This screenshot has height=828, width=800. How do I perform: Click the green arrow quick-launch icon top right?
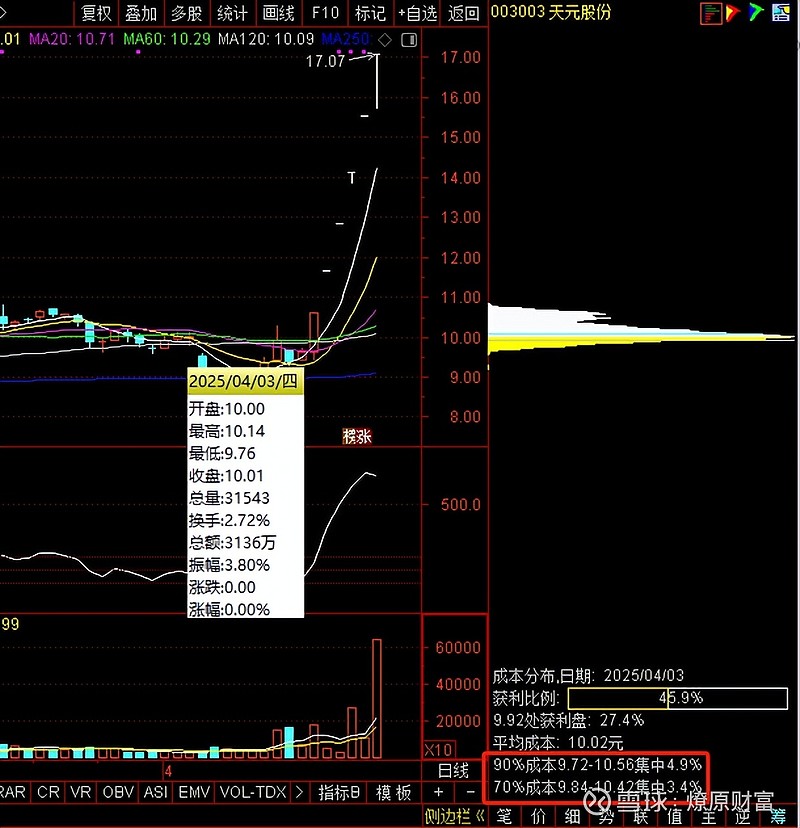tap(755, 12)
